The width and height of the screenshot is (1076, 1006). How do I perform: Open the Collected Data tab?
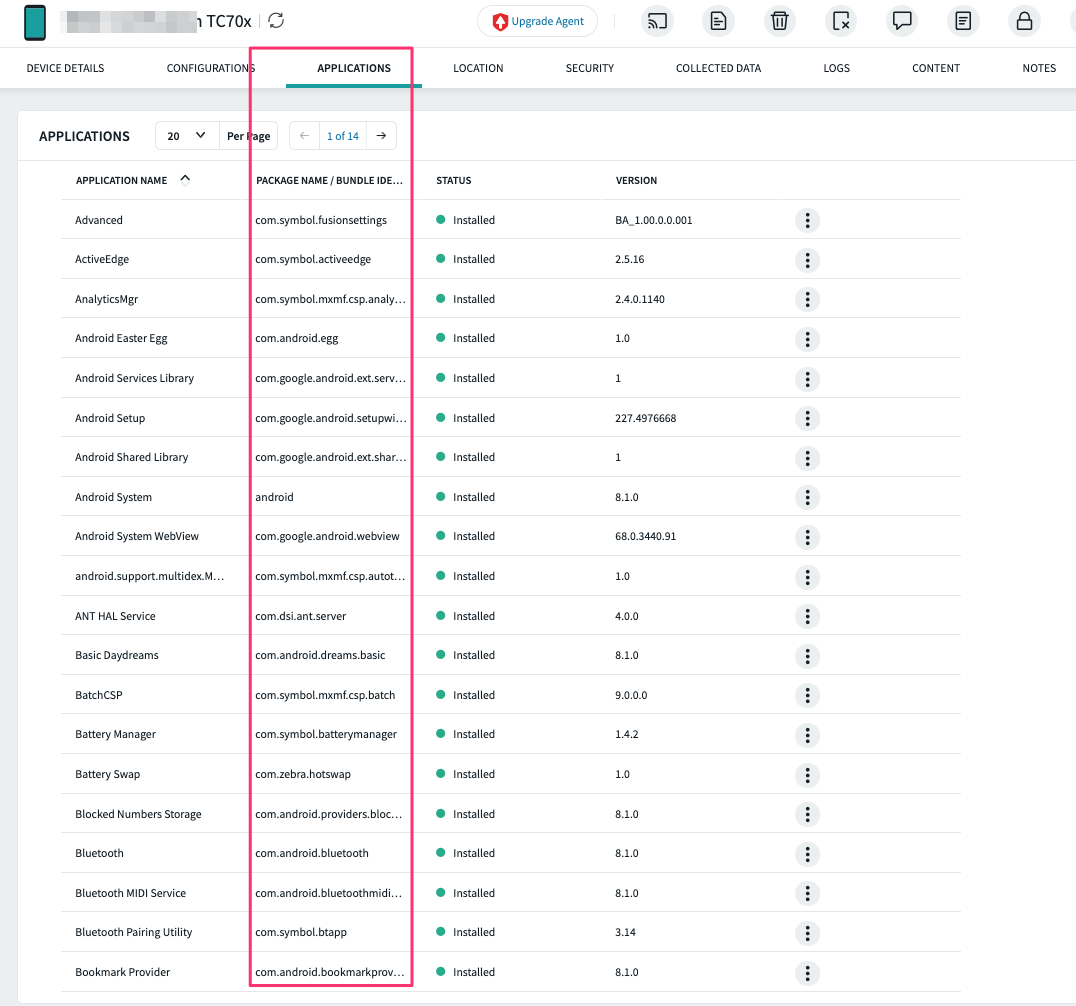pyautogui.click(x=718, y=68)
